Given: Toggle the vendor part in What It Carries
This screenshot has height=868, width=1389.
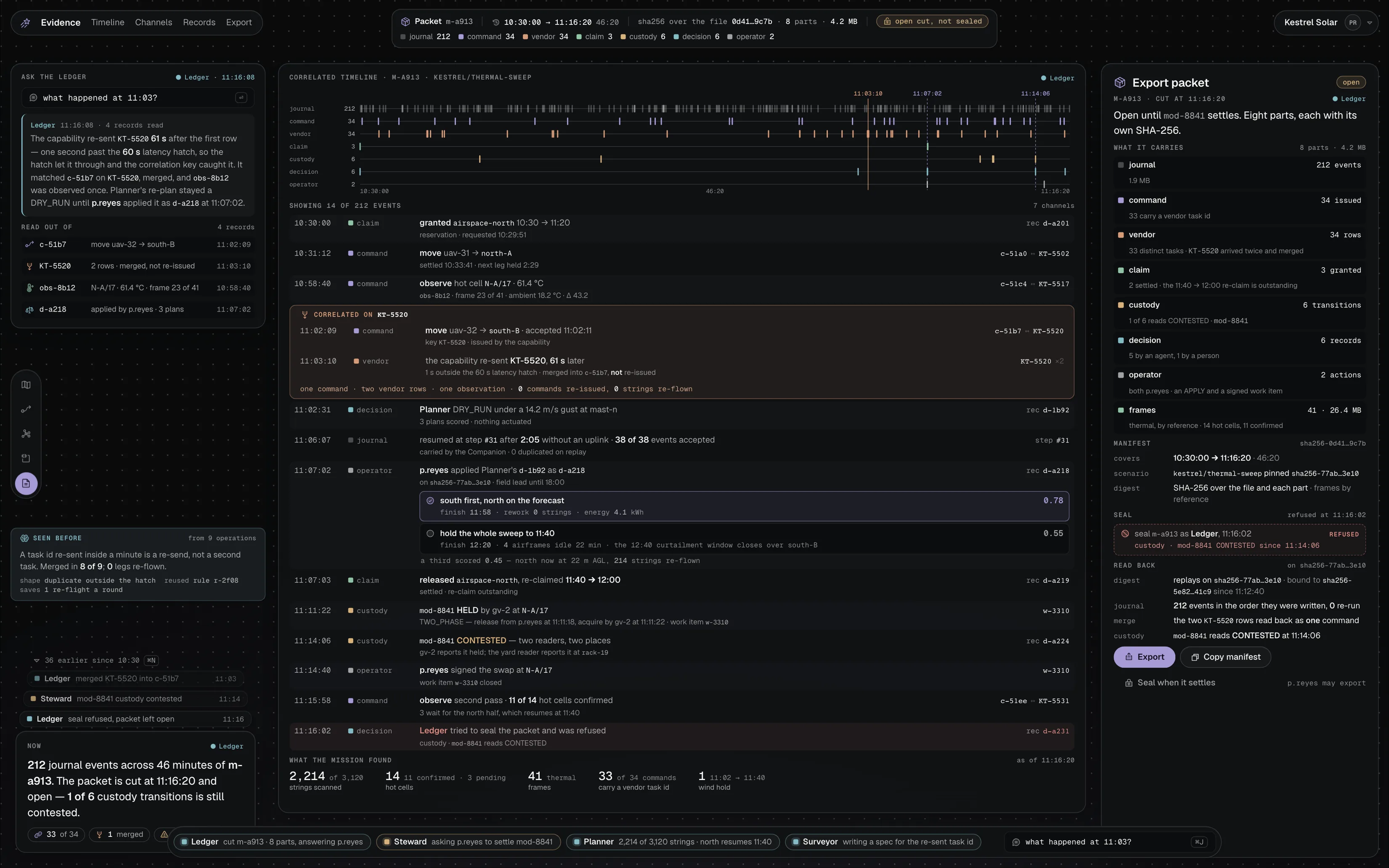Looking at the screenshot, I should [x=1239, y=242].
